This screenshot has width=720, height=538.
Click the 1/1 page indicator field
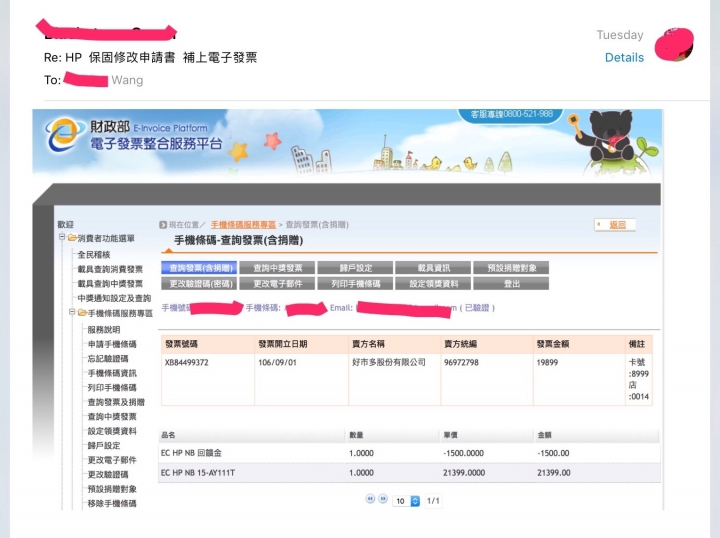coord(433,501)
